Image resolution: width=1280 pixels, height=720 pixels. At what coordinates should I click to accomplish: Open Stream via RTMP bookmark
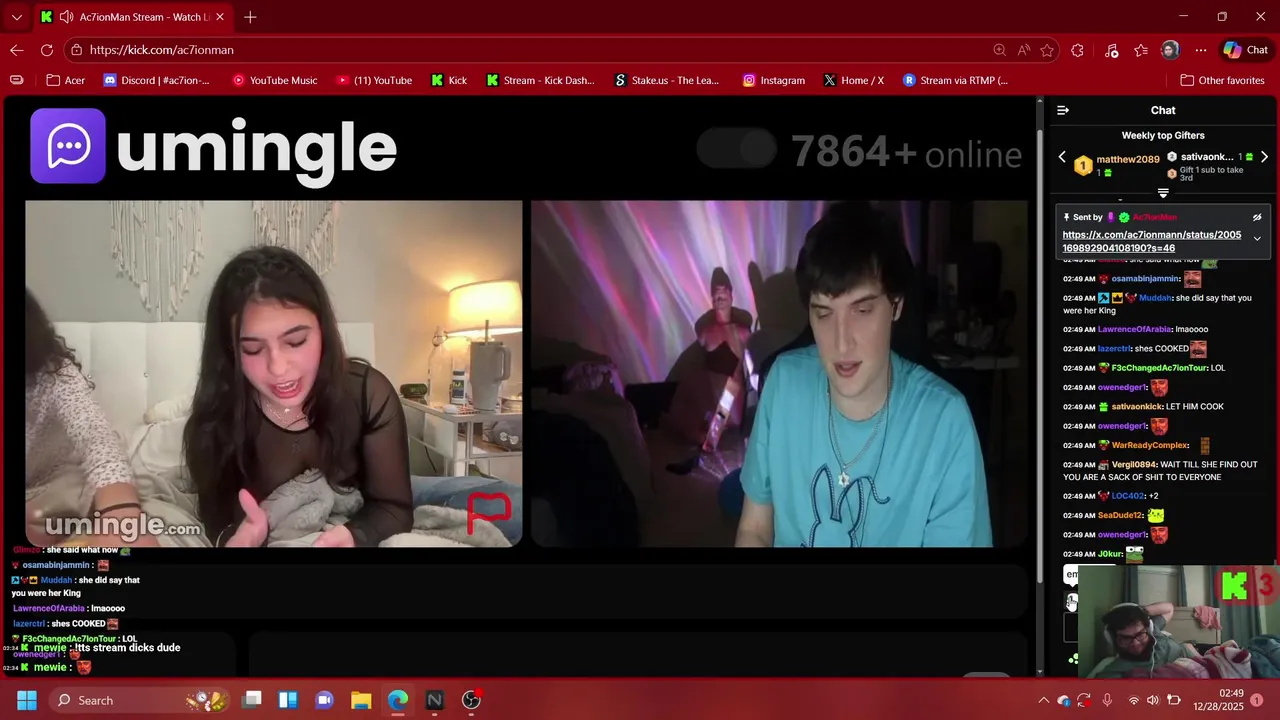[955, 80]
